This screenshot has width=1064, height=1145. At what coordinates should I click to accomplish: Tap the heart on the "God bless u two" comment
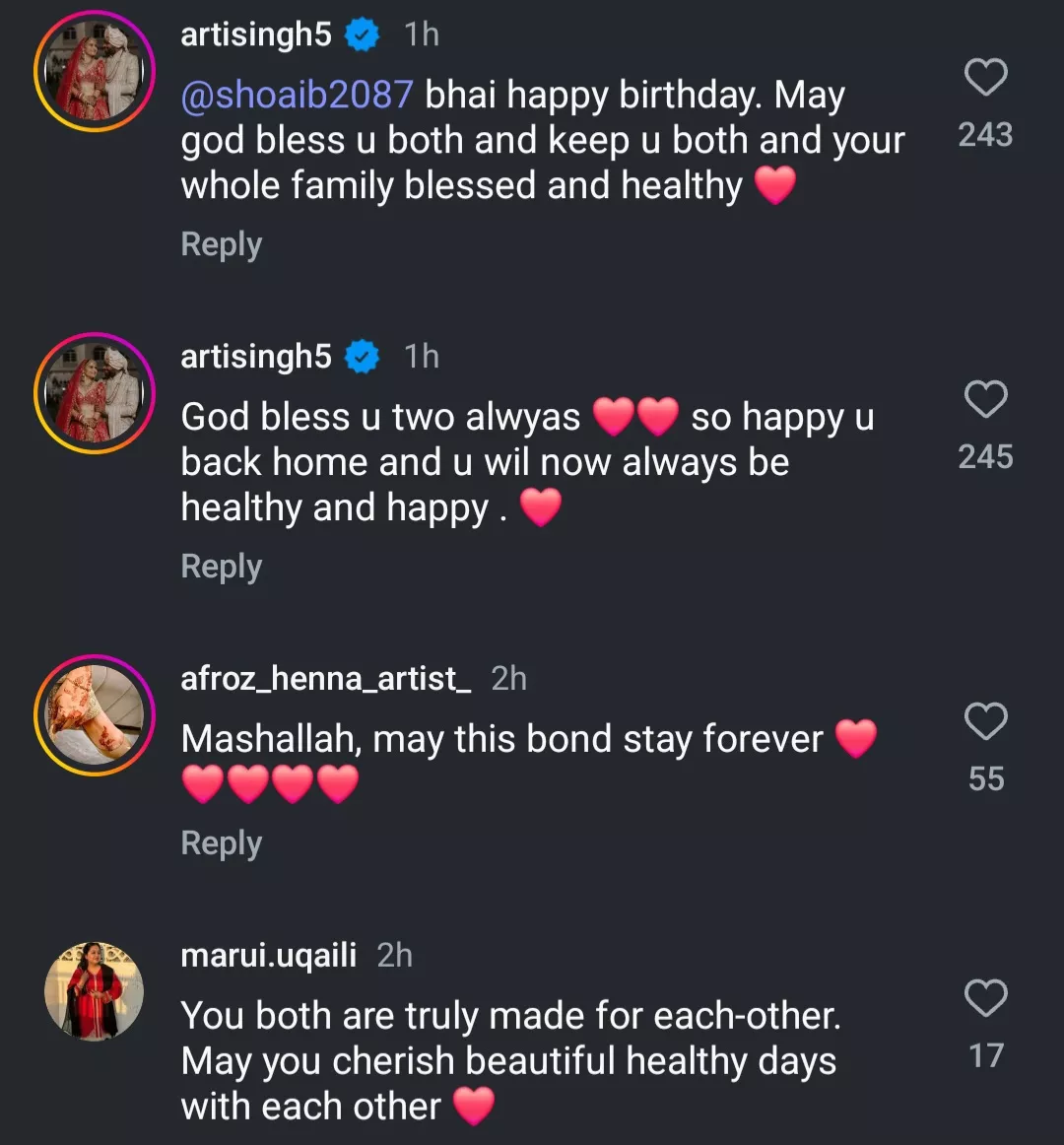pyautogui.click(x=985, y=400)
